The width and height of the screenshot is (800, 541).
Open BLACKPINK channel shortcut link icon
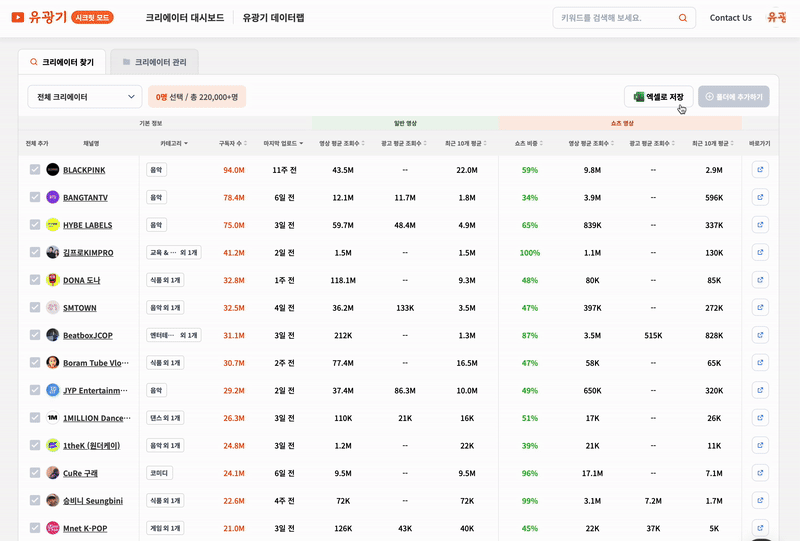760,170
